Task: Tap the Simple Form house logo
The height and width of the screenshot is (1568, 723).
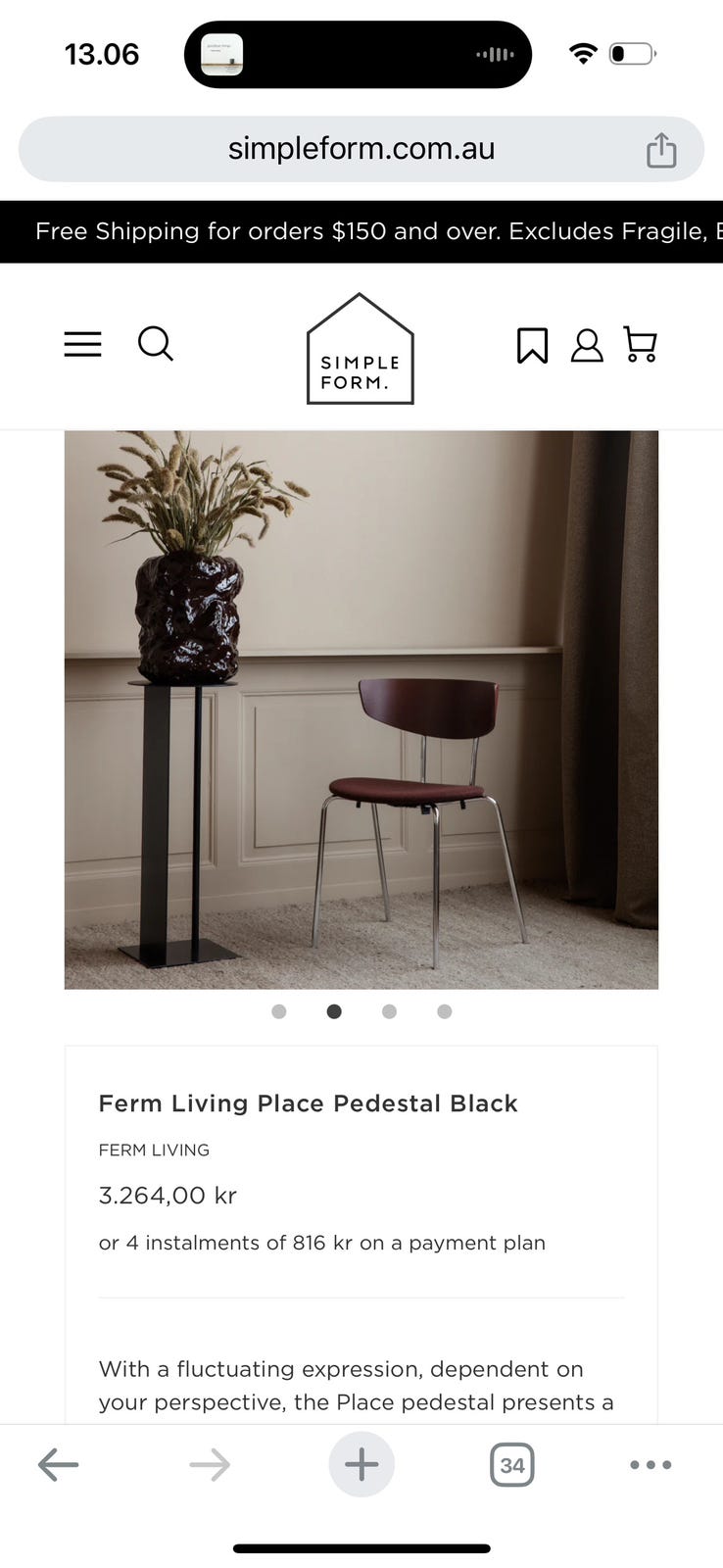Action: pos(361,348)
